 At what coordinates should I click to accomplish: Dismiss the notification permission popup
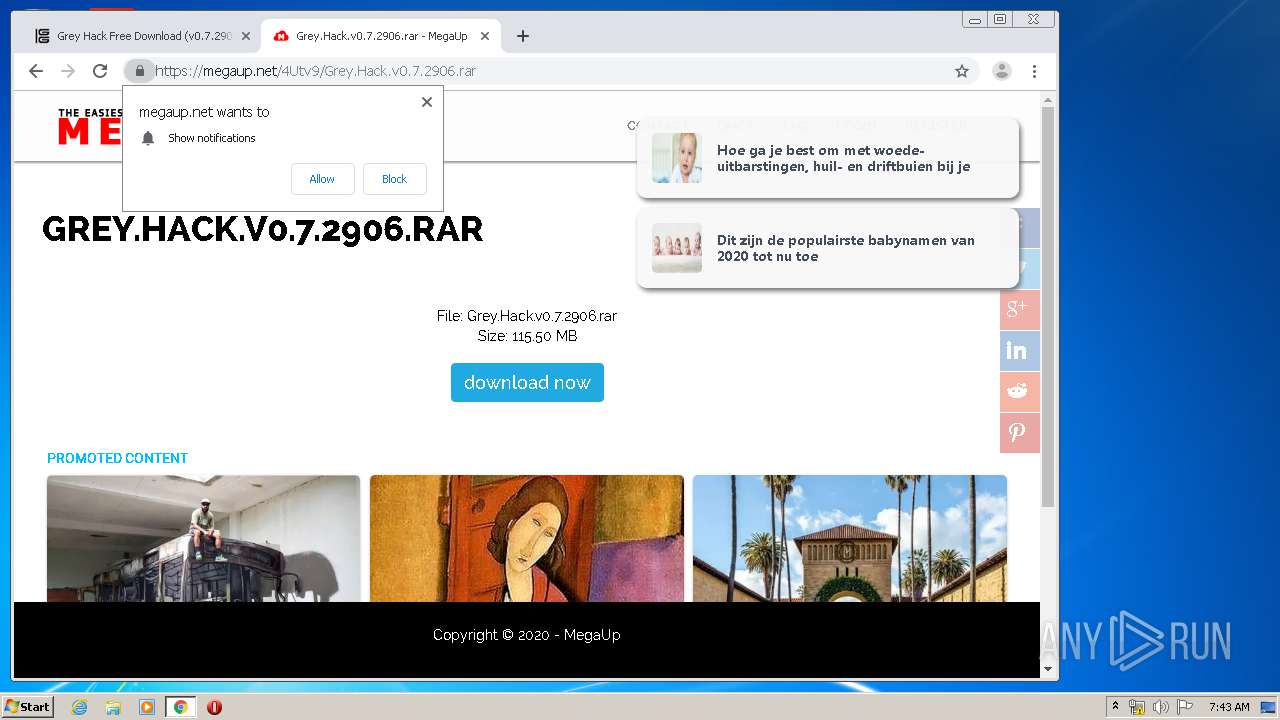point(427,102)
